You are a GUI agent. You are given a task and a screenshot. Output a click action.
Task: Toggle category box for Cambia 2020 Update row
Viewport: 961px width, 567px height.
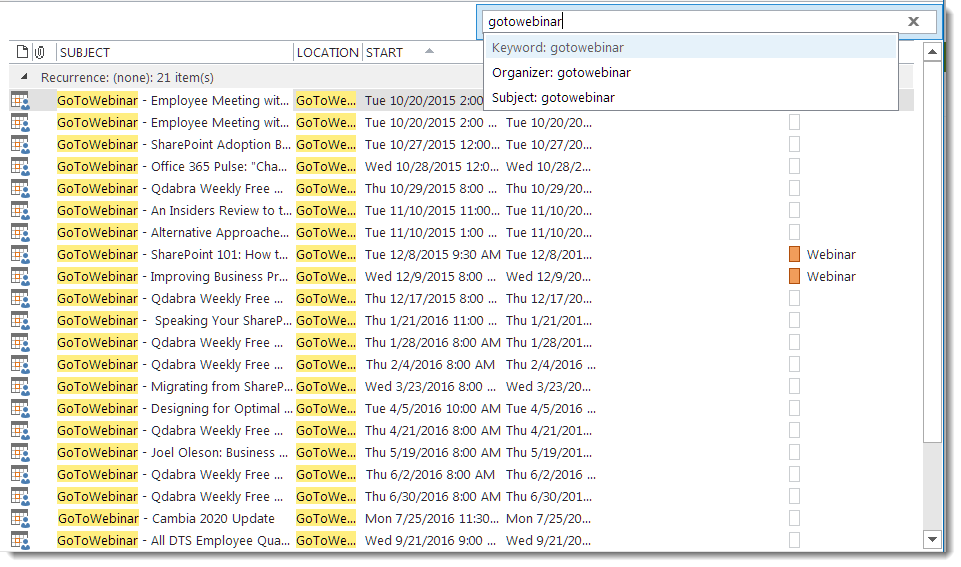794,519
